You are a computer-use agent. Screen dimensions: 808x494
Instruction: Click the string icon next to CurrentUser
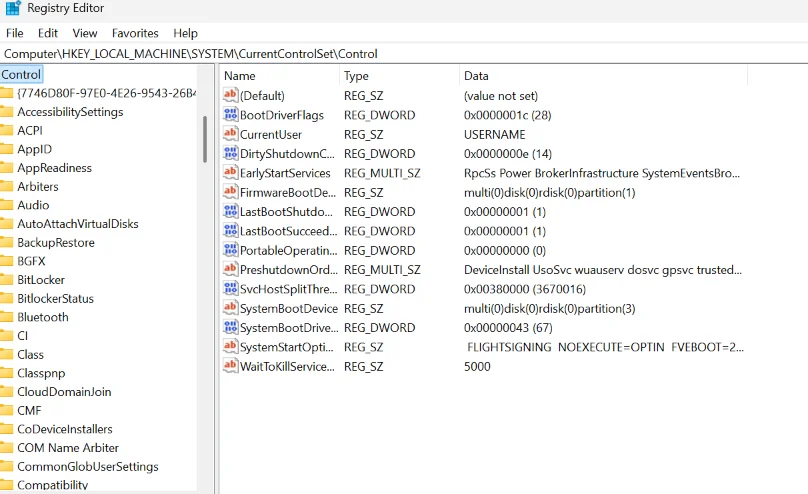point(230,133)
